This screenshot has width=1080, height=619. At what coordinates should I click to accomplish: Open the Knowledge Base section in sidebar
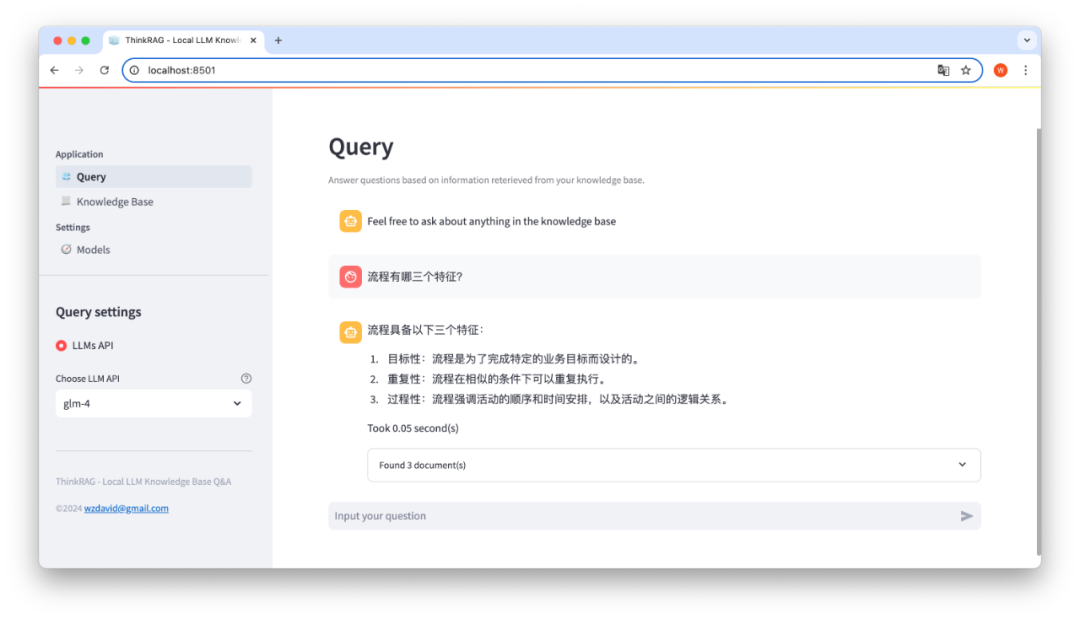click(114, 201)
